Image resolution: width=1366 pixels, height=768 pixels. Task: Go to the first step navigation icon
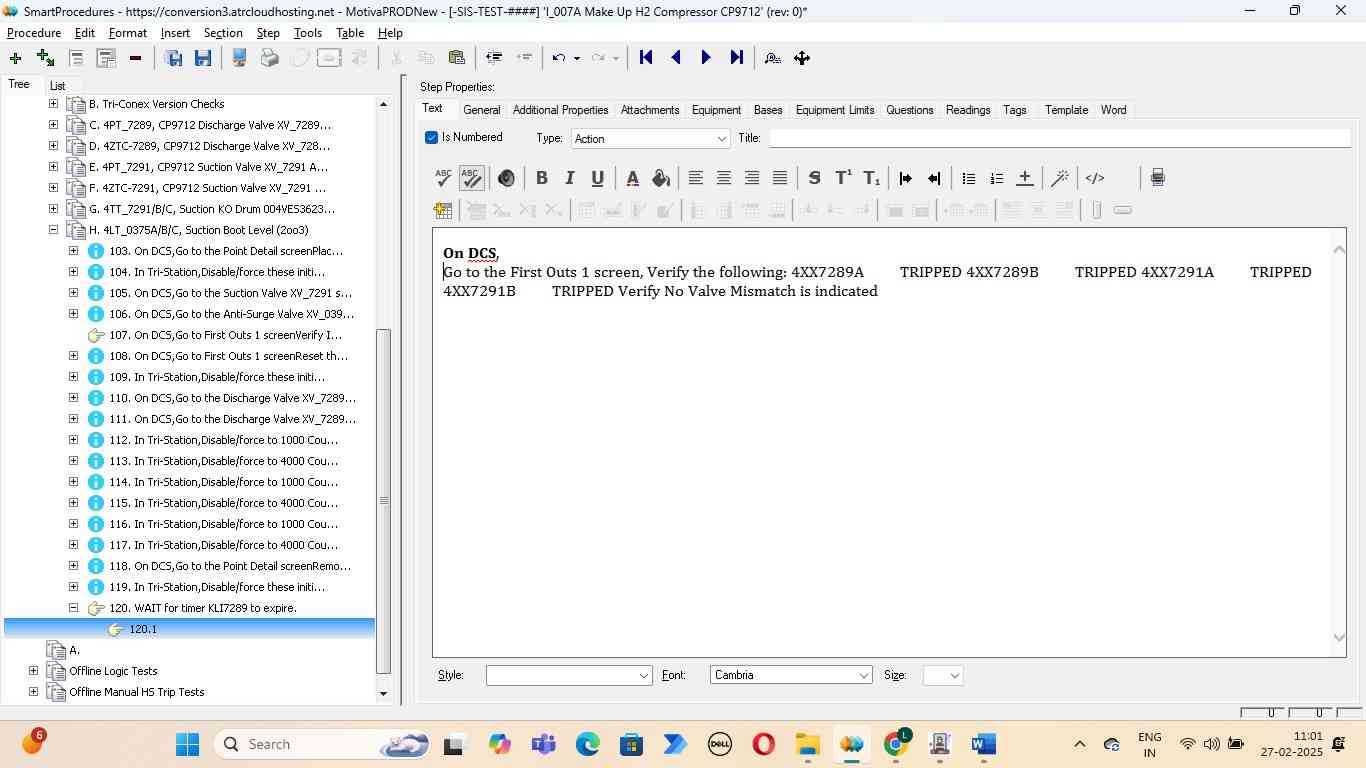point(646,58)
